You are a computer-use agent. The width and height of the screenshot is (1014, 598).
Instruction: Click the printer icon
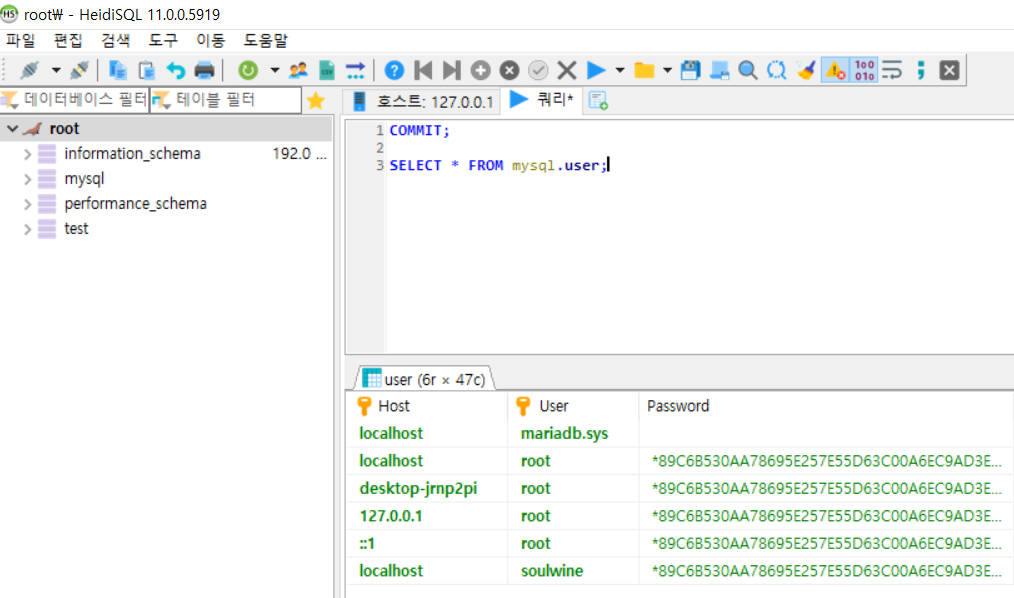204,70
